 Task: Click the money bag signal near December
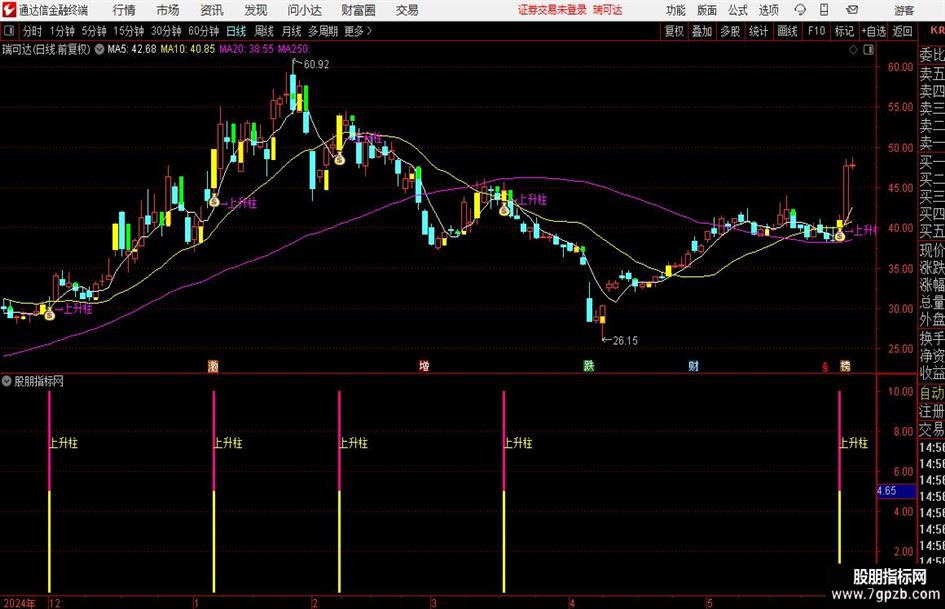point(49,314)
